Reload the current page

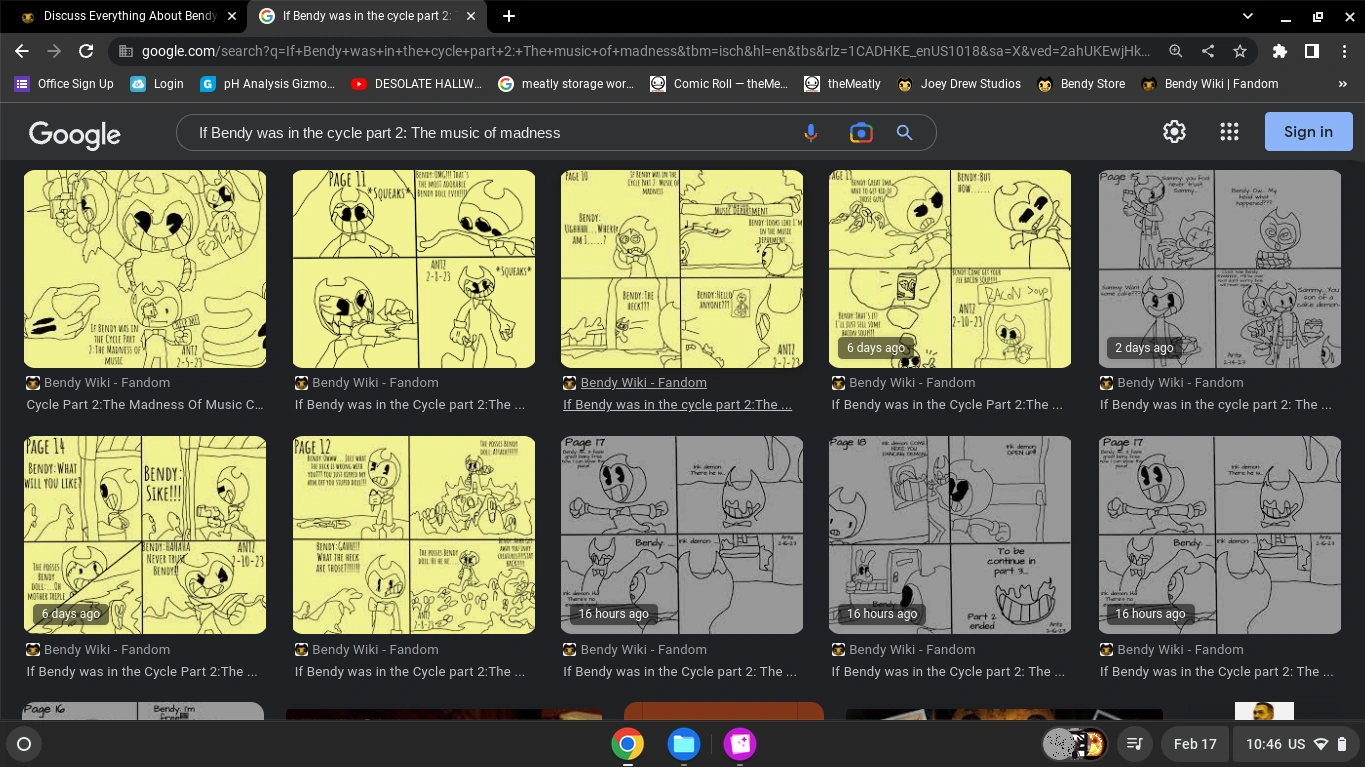[x=85, y=51]
